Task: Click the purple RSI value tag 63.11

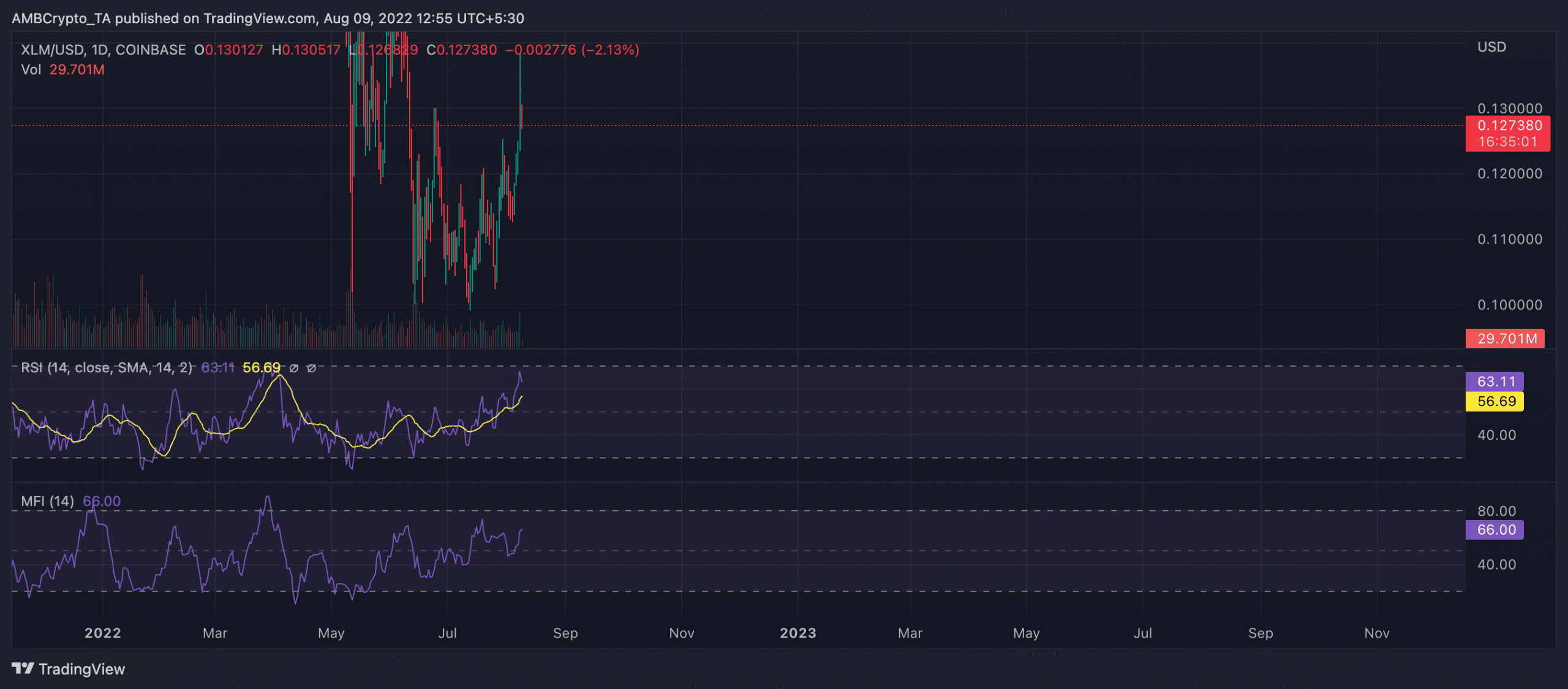Action: click(1494, 382)
